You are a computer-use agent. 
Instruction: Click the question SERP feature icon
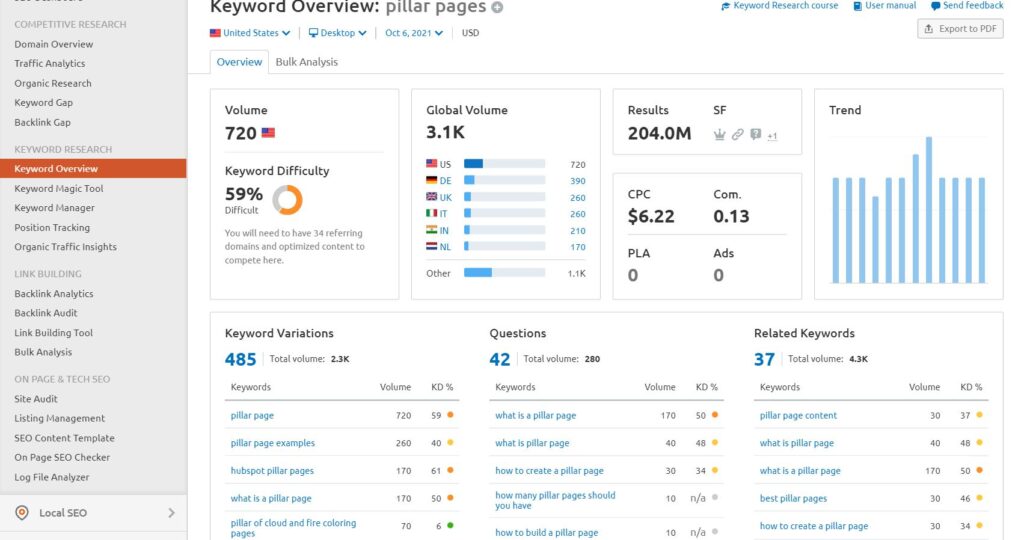coord(756,135)
